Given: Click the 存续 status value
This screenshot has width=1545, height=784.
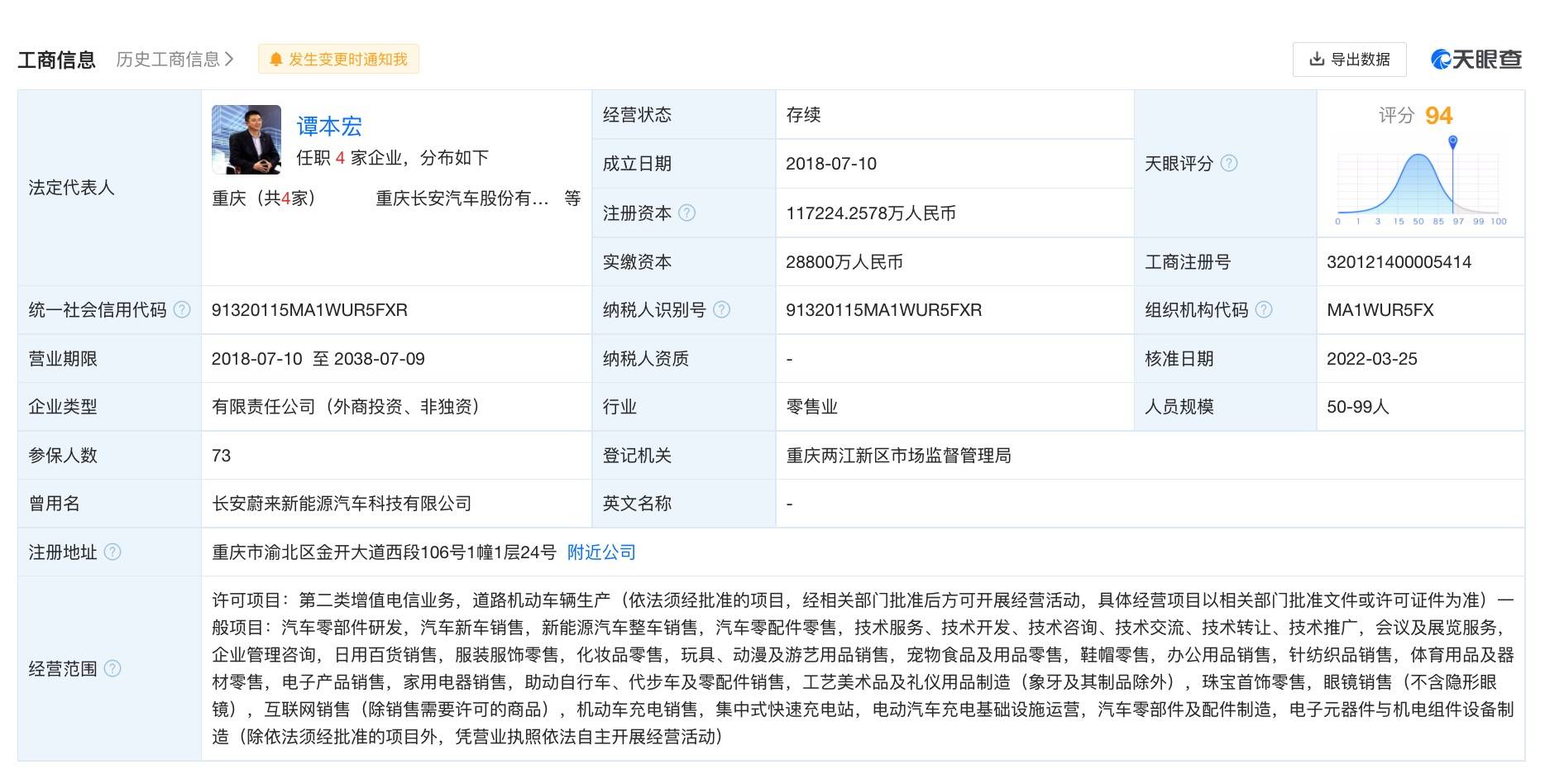Looking at the screenshot, I should click(x=803, y=115).
